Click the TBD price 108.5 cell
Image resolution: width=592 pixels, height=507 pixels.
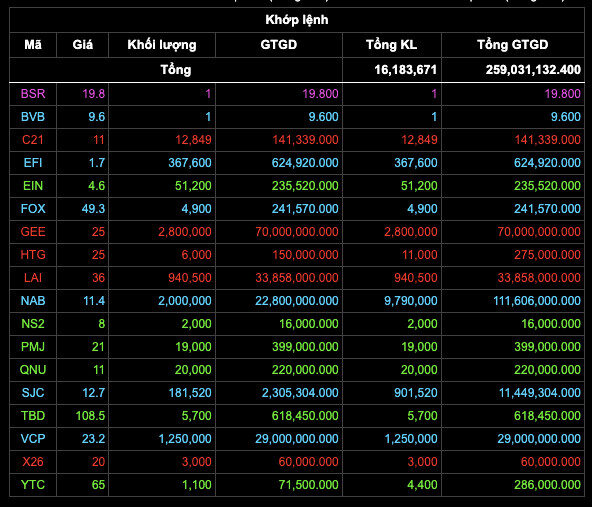pyautogui.click(x=90, y=416)
